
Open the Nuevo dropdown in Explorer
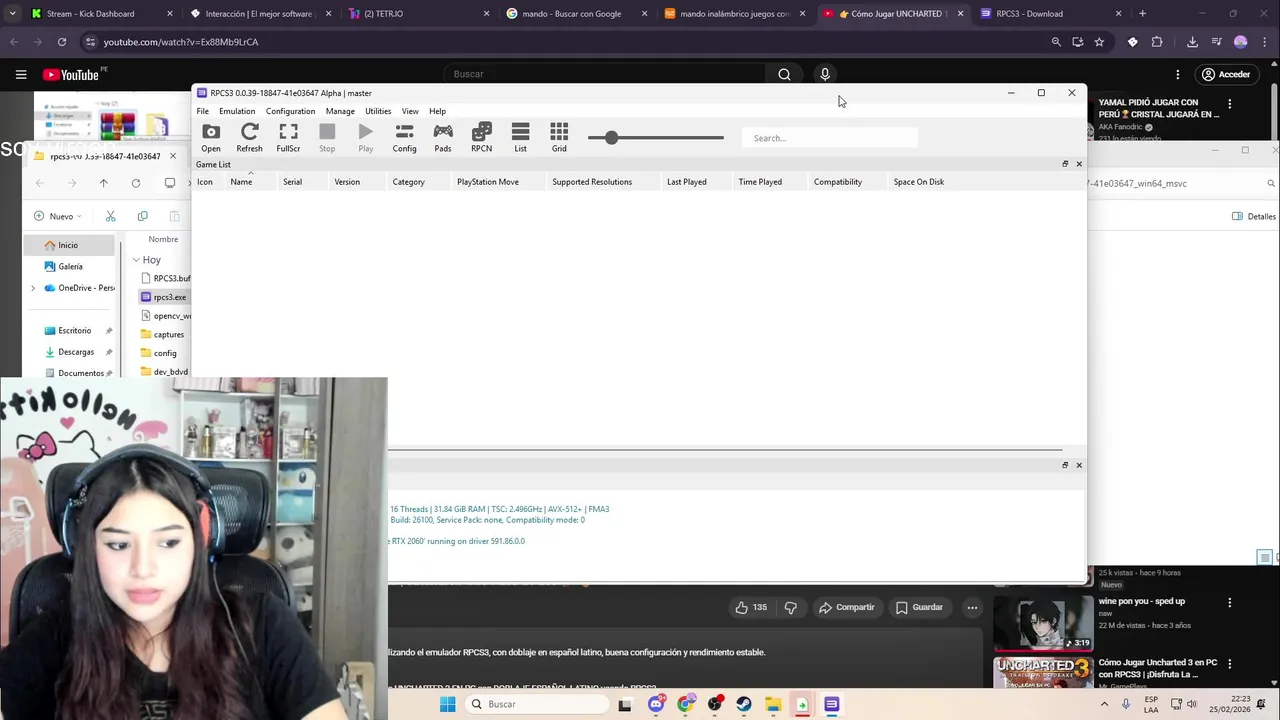pos(57,216)
